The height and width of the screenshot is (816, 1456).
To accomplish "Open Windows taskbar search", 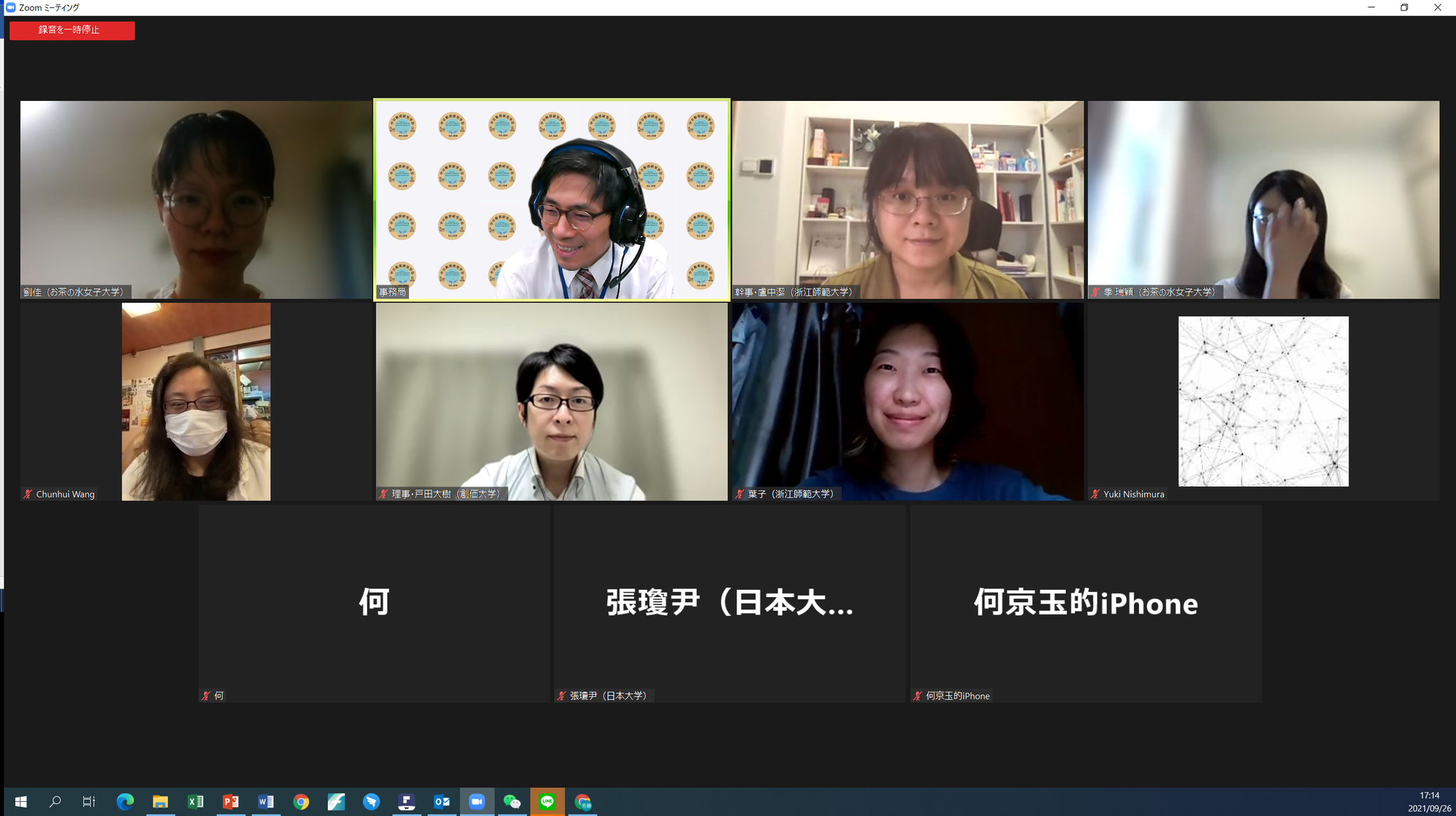I will coord(55,802).
